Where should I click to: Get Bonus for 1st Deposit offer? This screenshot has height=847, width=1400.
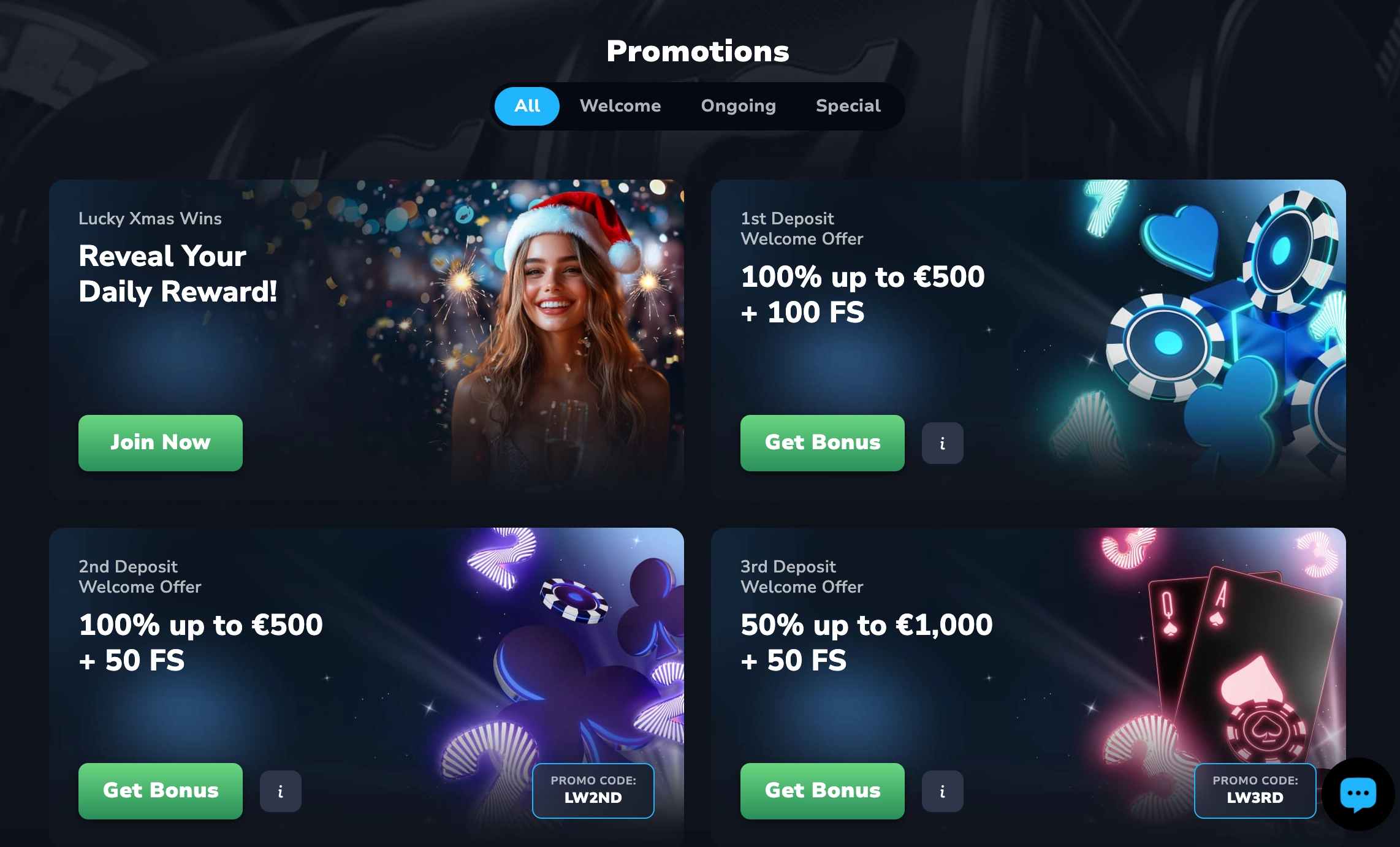coord(823,443)
